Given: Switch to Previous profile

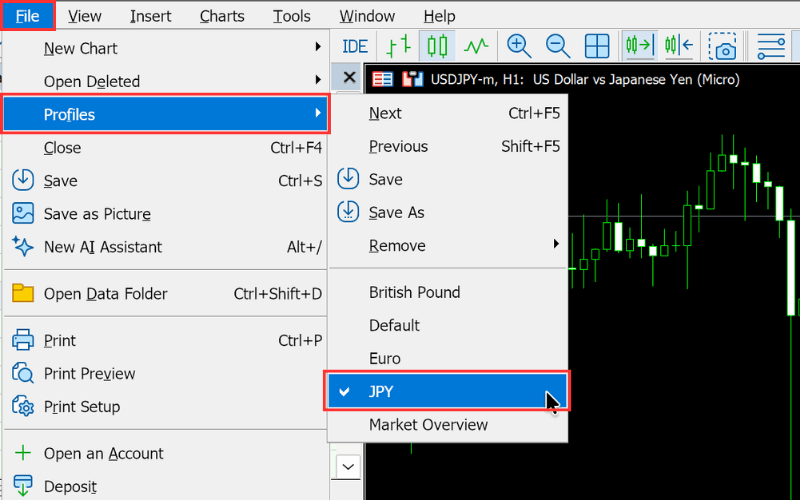Looking at the screenshot, I should pyautogui.click(x=447, y=146).
